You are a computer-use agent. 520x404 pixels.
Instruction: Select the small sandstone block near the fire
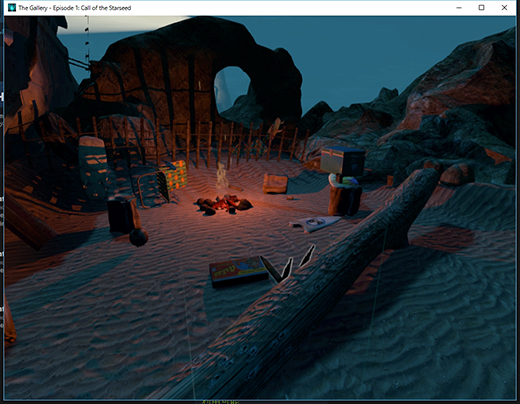coord(275,184)
